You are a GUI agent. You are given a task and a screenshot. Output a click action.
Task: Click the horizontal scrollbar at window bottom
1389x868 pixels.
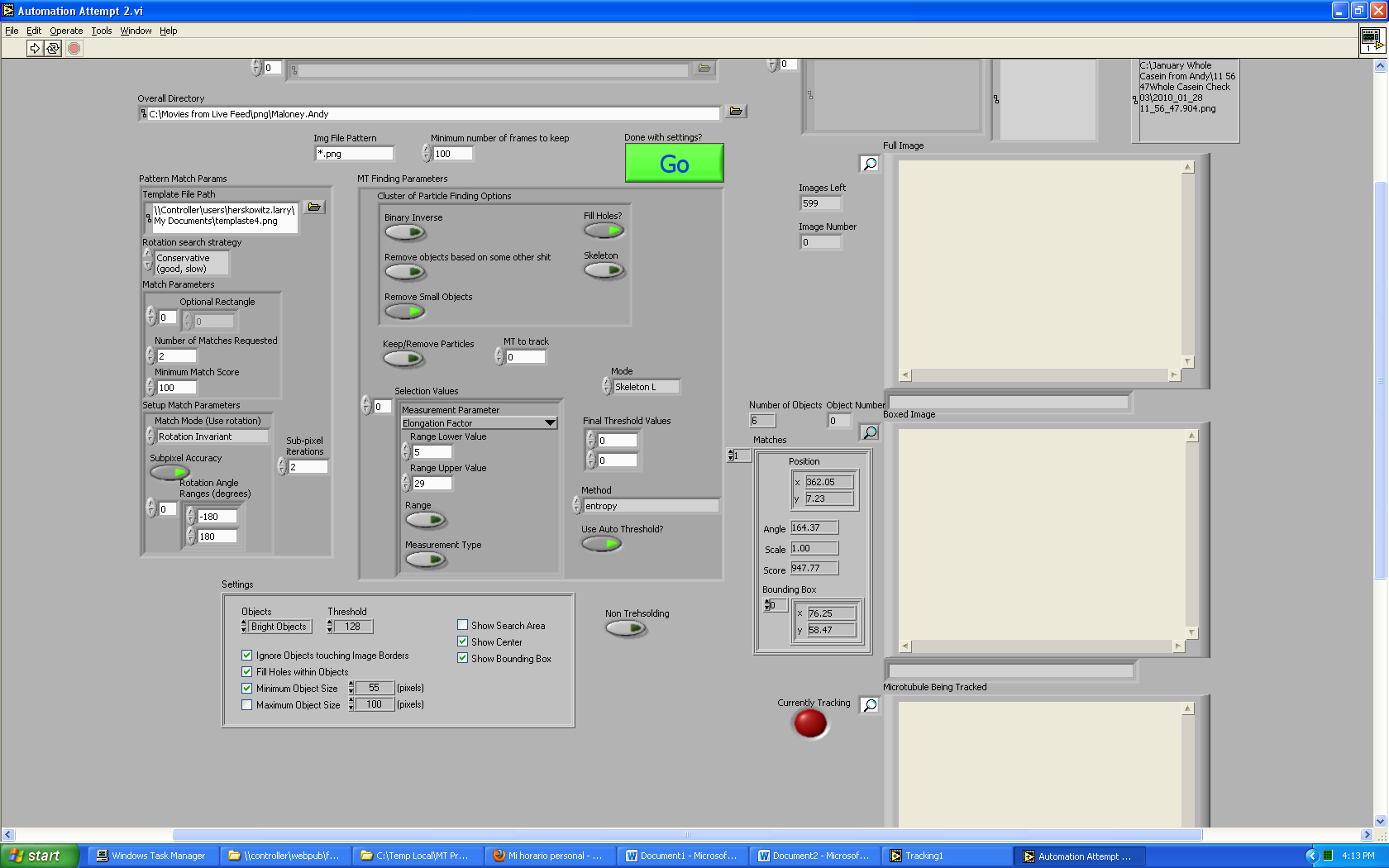tap(686, 835)
